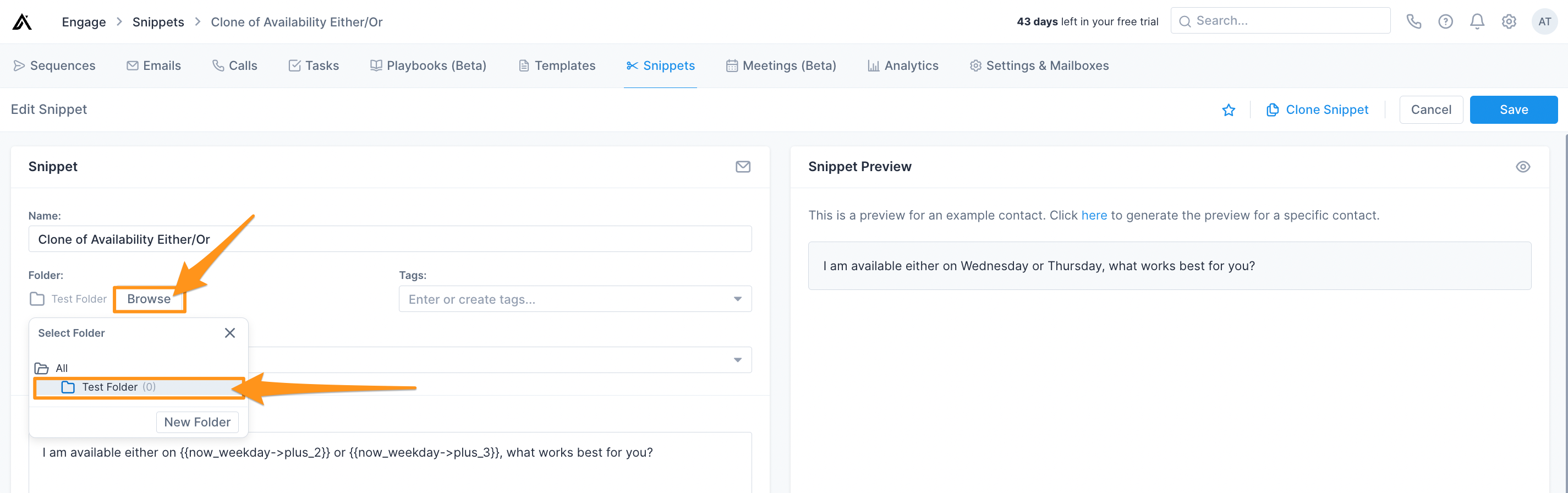This screenshot has height=493, width=1568.
Task: Go to the Calls tab
Action: (234, 65)
